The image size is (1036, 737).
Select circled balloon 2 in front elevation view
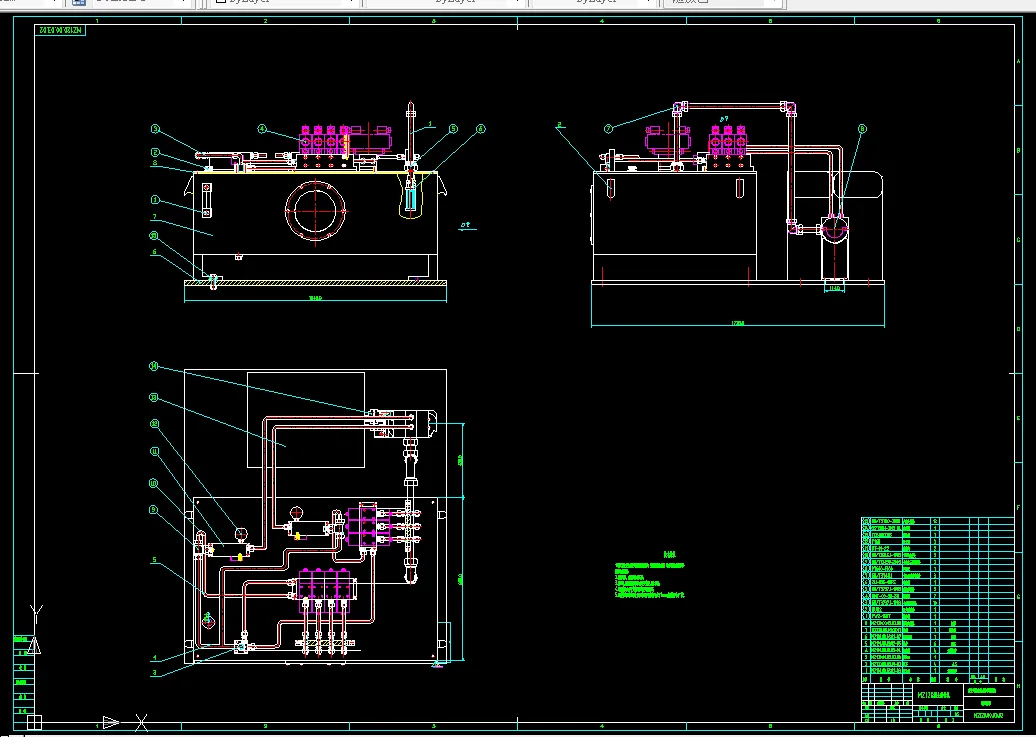(x=155, y=153)
